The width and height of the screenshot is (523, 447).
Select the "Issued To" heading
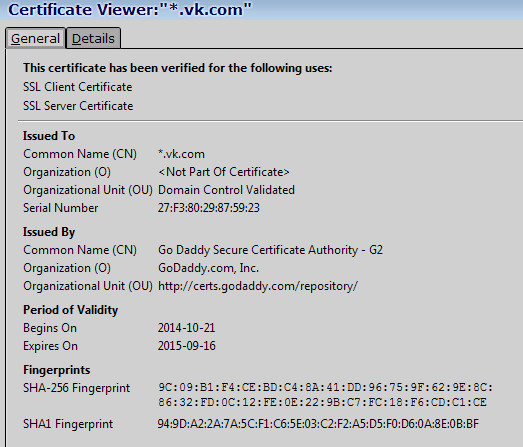pyautogui.click(x=49, y=136)
